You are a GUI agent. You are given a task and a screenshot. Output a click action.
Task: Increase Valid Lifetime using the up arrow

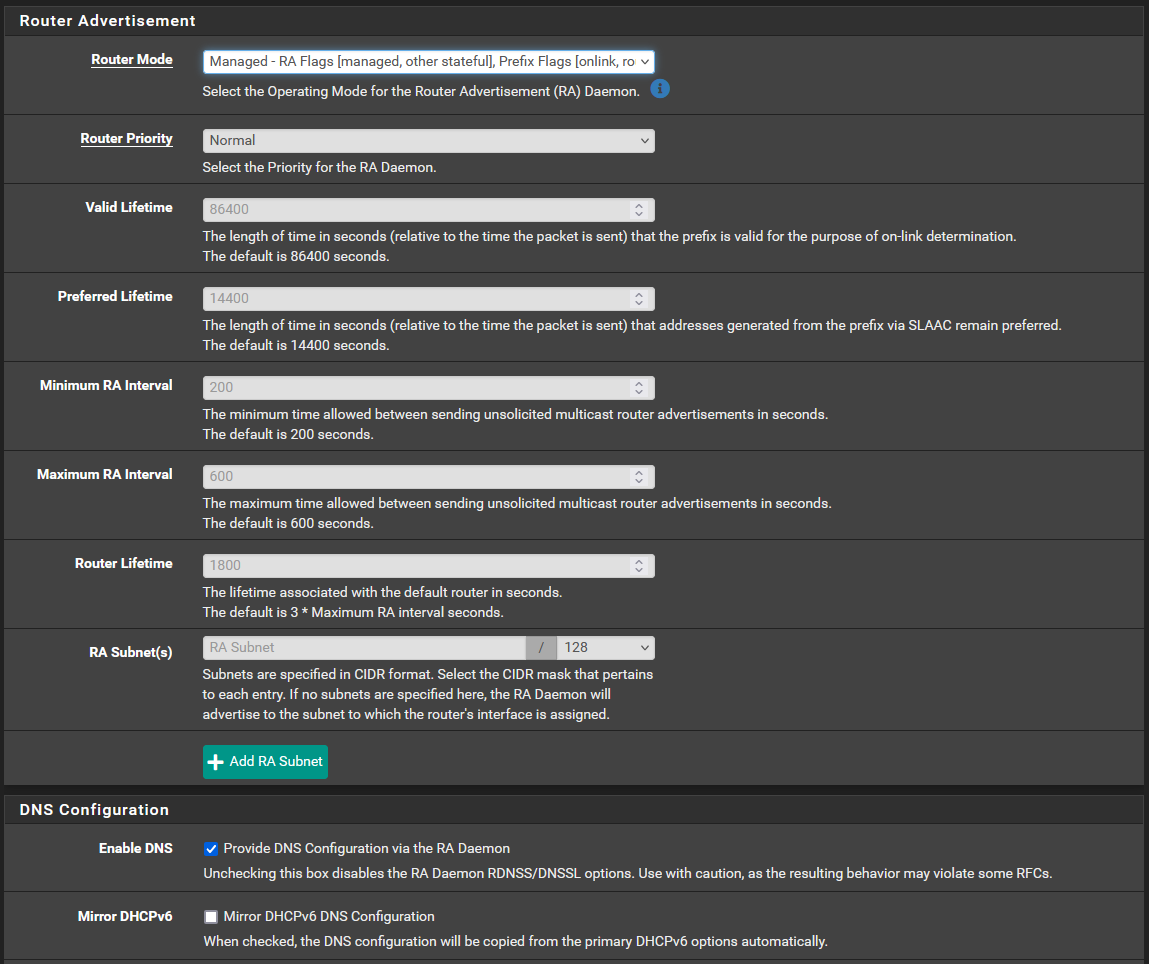tap(639, 206)
